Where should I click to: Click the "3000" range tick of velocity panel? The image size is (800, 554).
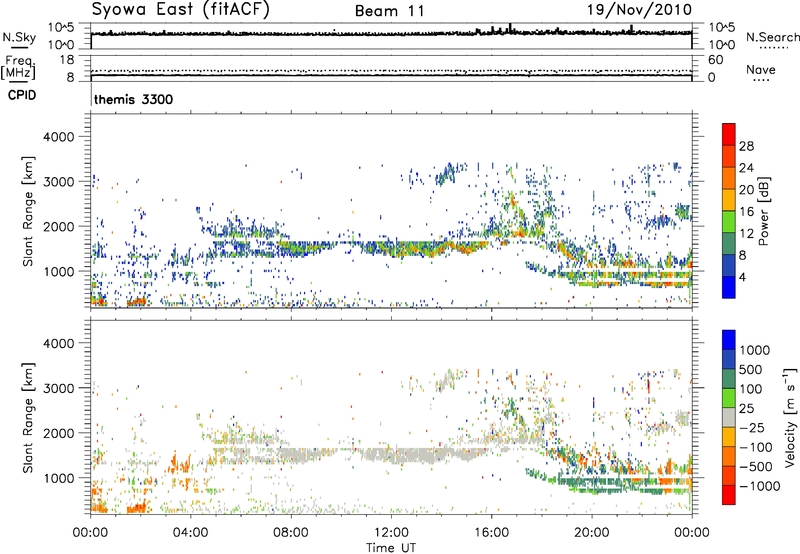coord(58,388)
